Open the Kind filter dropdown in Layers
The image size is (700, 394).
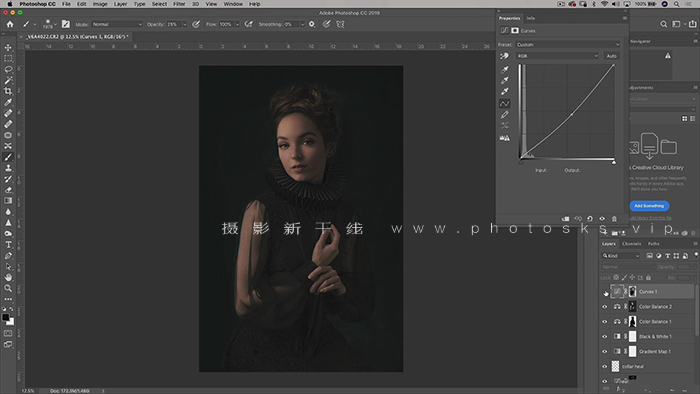621,256
